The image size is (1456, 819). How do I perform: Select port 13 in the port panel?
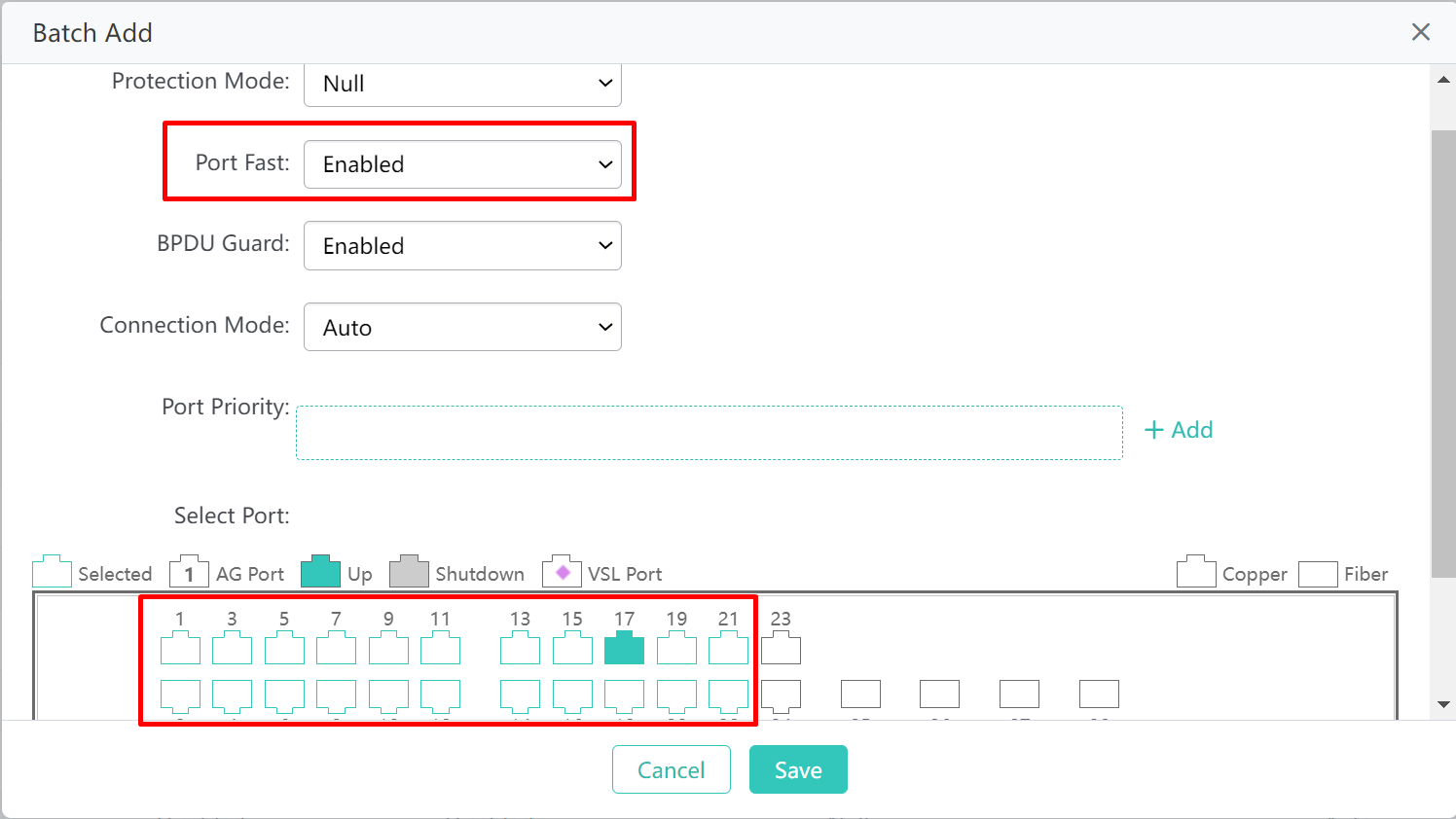[x=520, y=647]
